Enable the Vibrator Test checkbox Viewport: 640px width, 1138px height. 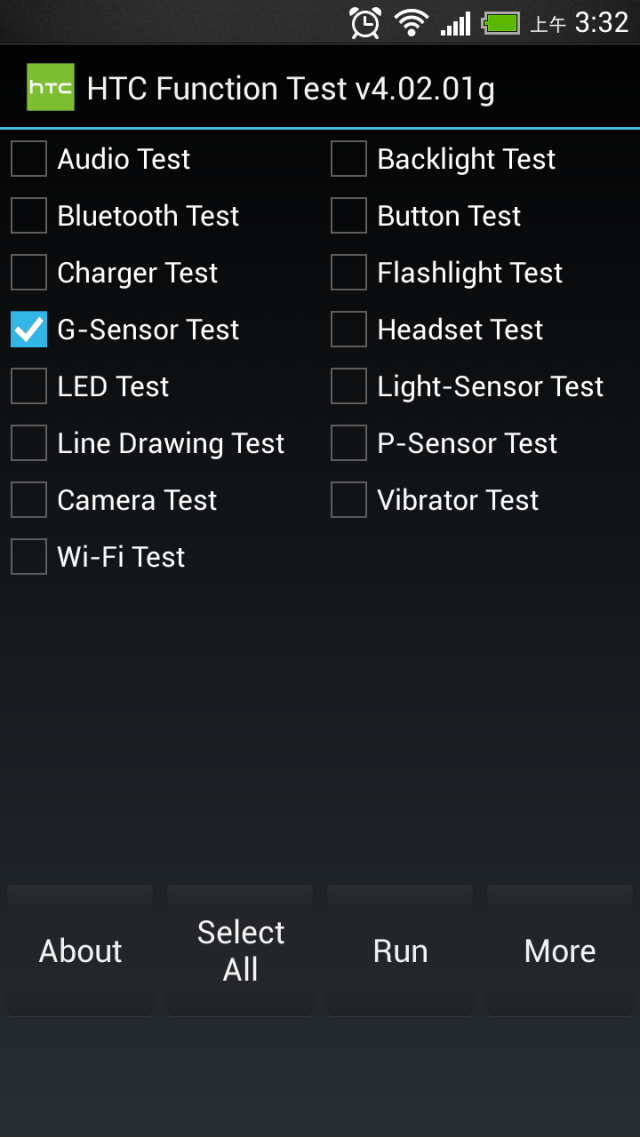point(348,500)
